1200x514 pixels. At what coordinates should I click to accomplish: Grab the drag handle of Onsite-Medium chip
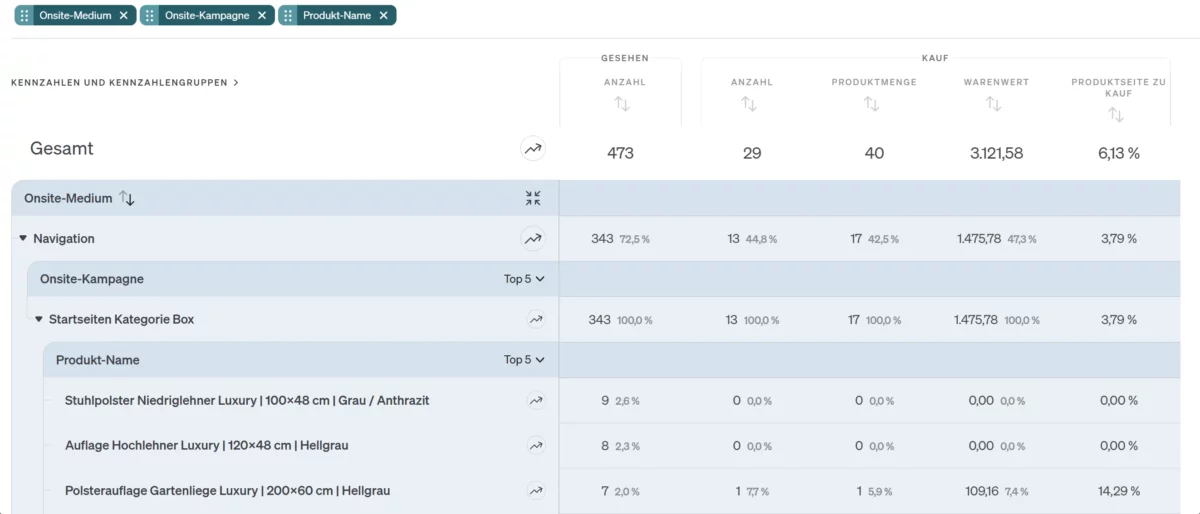25,15
